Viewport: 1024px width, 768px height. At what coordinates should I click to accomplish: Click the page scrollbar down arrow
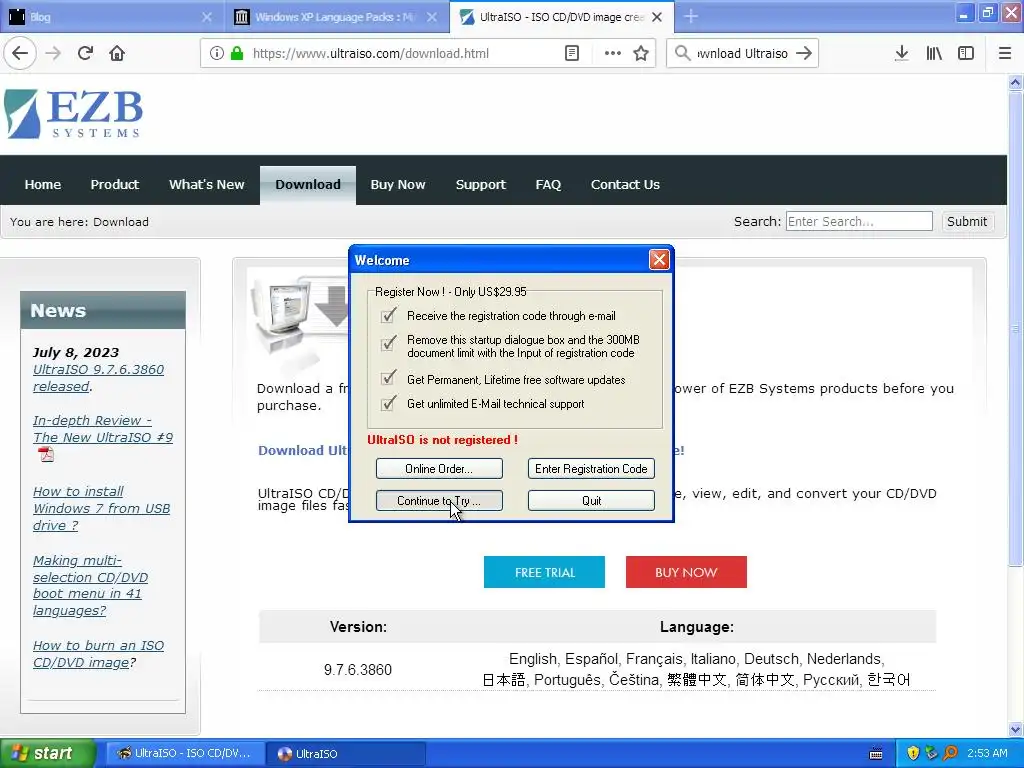1015,729
